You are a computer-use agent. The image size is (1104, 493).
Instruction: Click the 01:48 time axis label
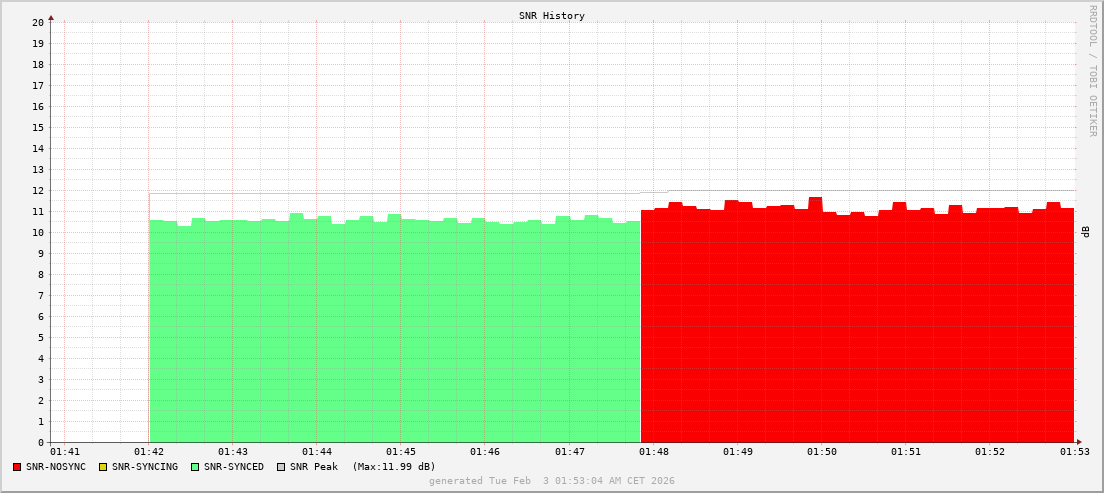click(x=653, y=452)
